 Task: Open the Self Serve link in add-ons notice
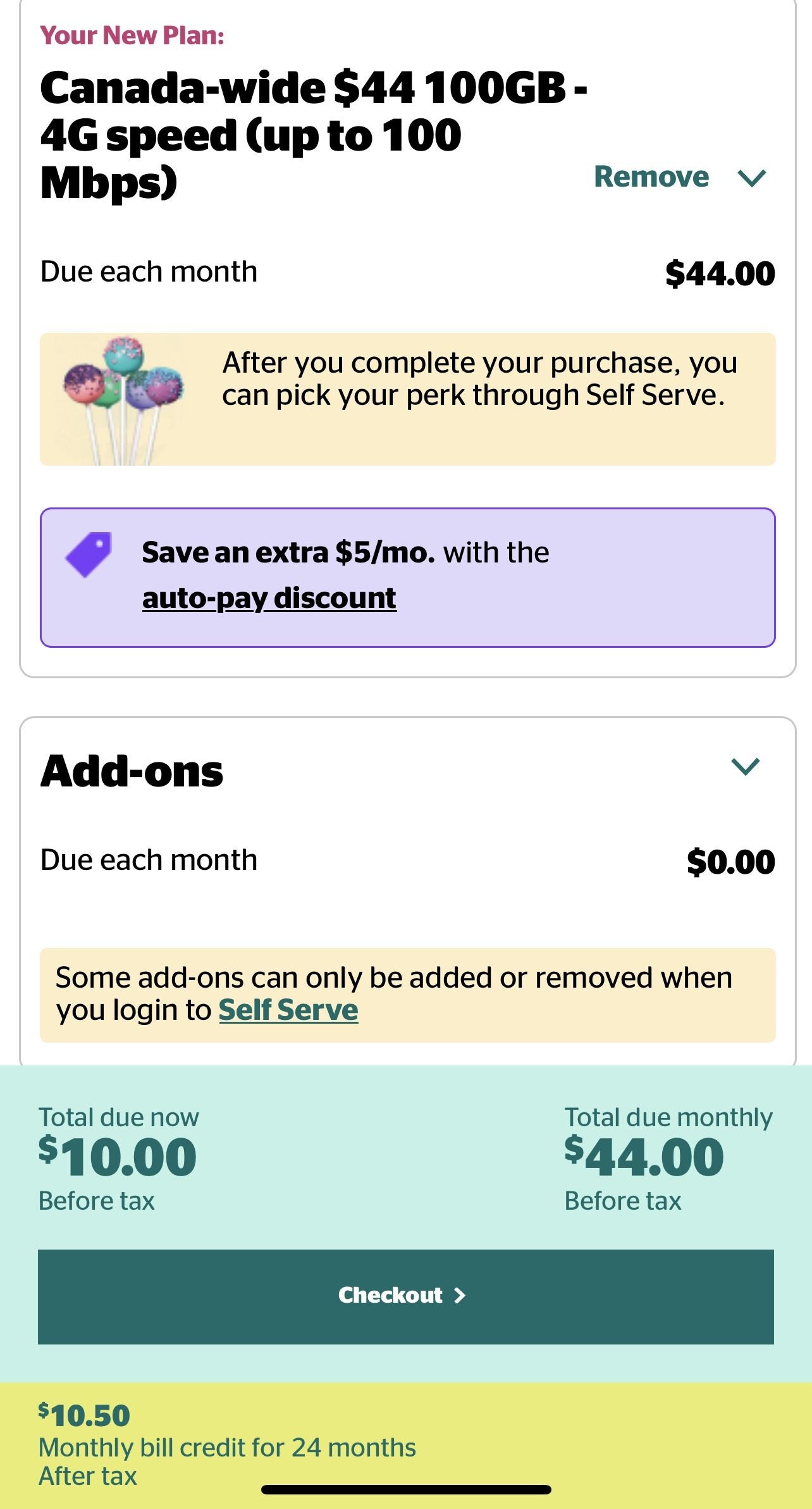coord(288,1010)
